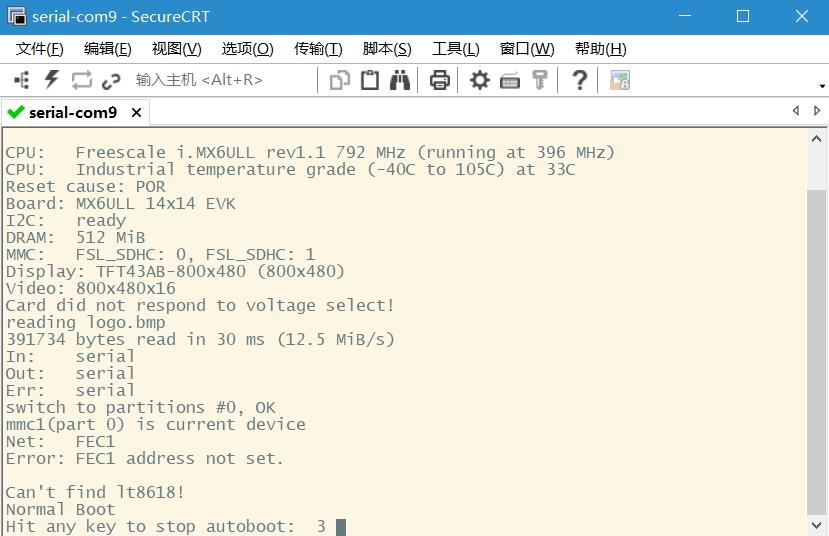The image size is (829, 536).
Task: Click the 'DRAM: 512 MiB' line
Action: click(75, 237)
